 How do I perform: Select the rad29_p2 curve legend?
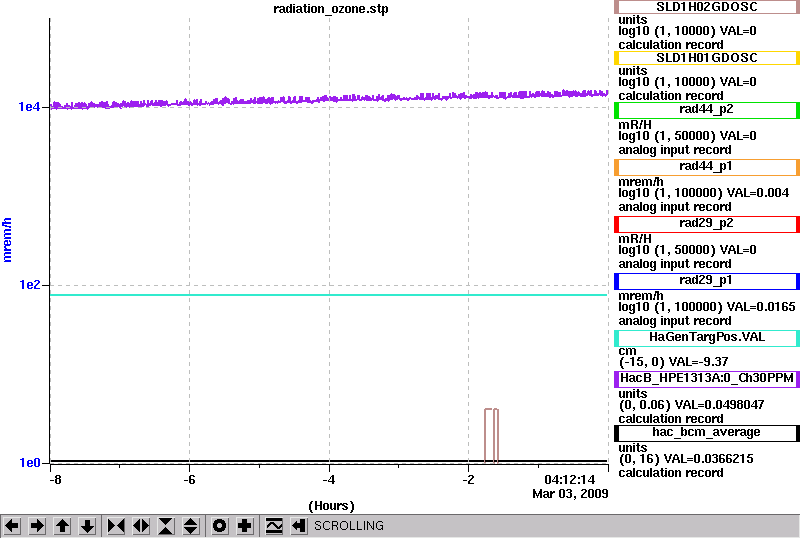tap(707, 224)
